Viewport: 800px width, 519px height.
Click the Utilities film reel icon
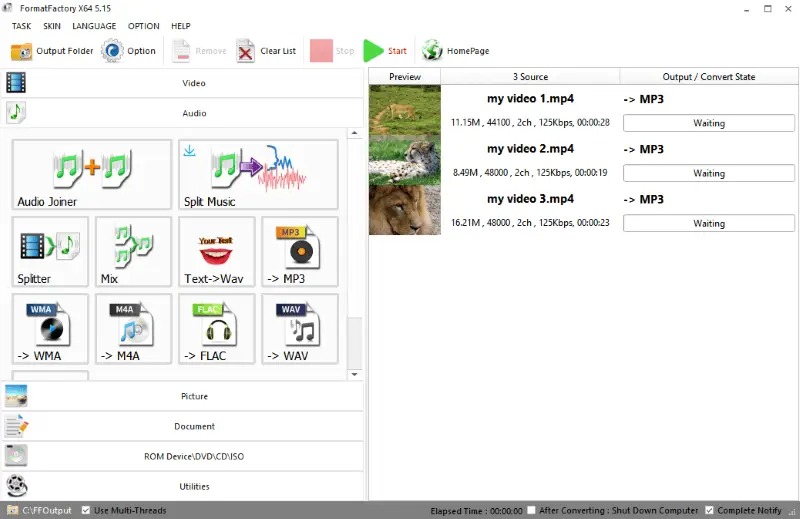tap(17, 486)
